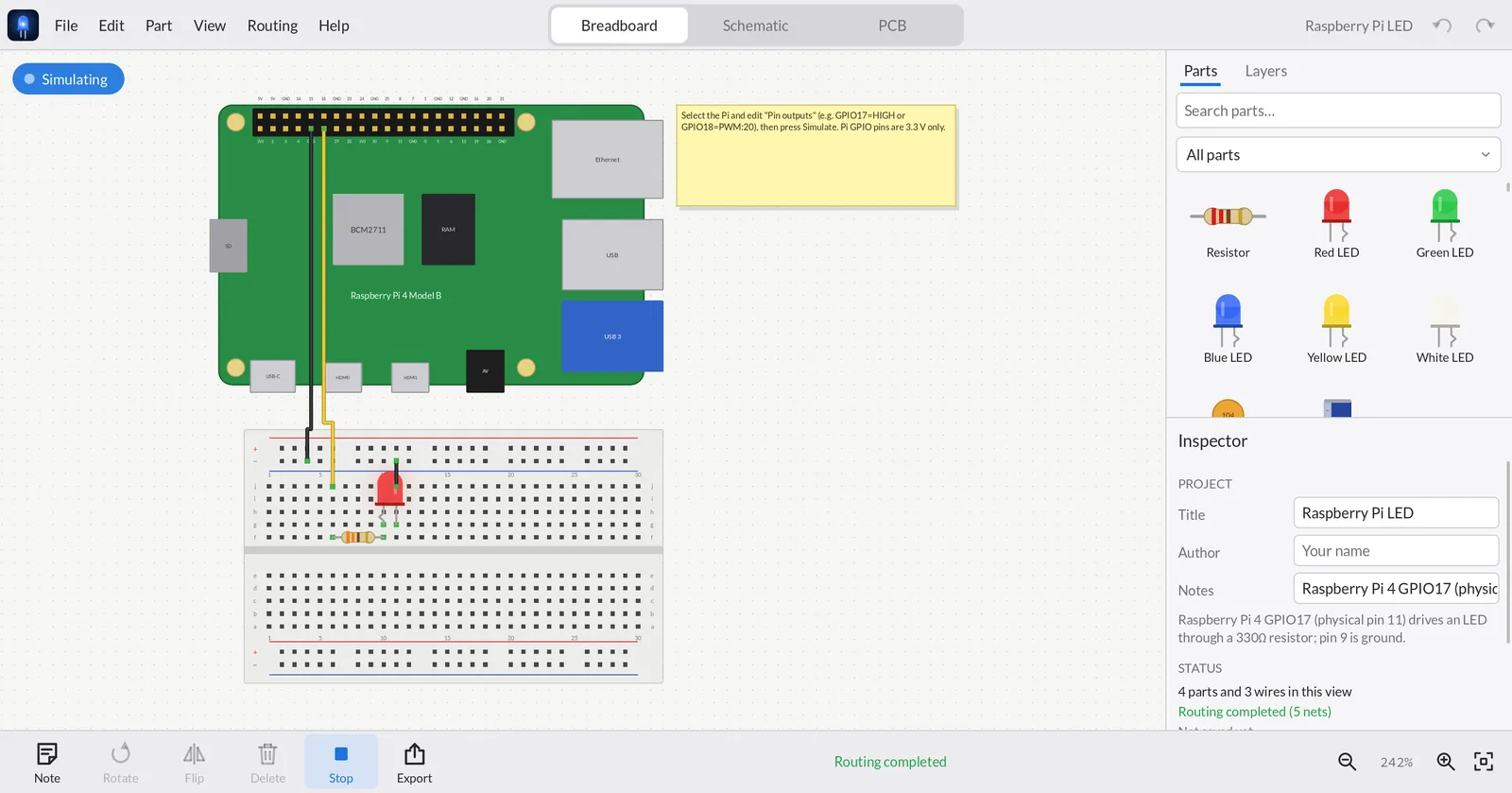Open the File menu
Screen dimensions: 1512x793
pos(66,26)
